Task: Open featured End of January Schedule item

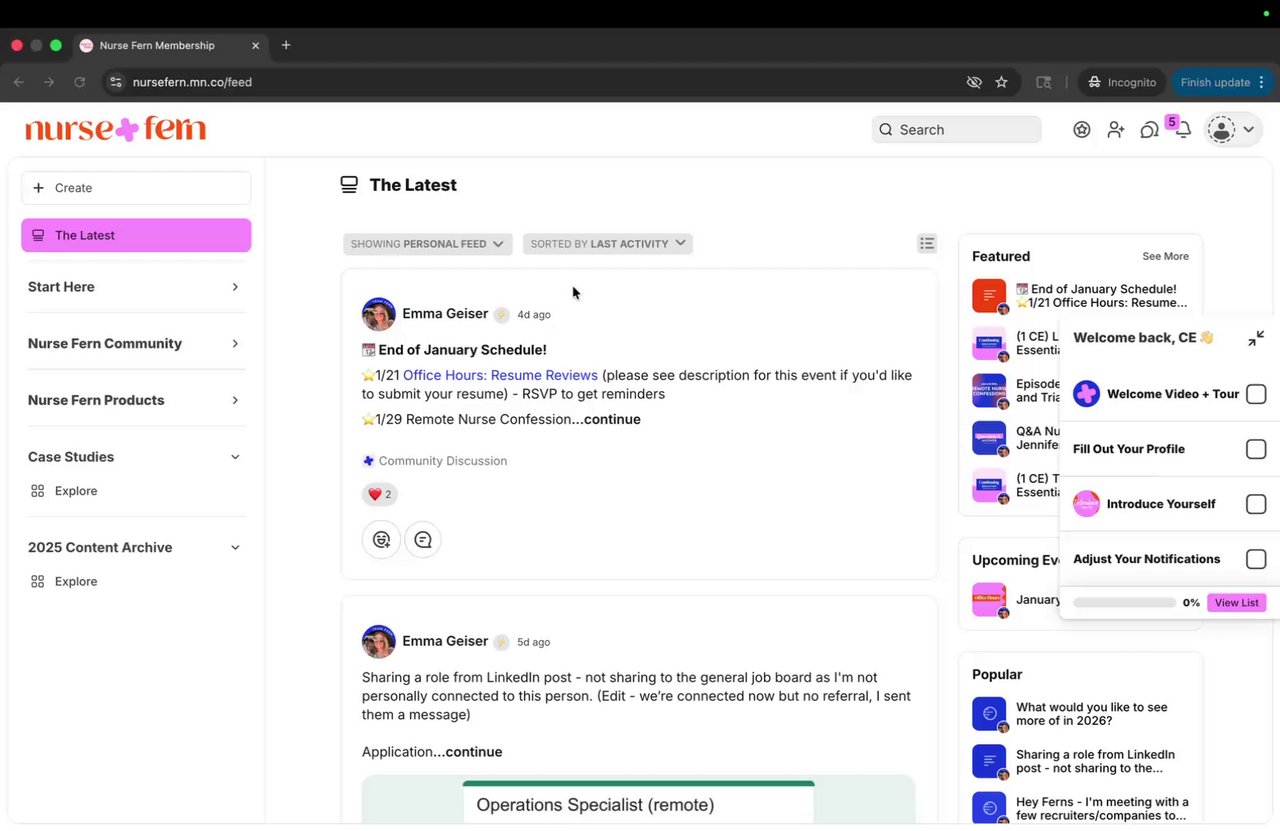Action: point(1081,296)
